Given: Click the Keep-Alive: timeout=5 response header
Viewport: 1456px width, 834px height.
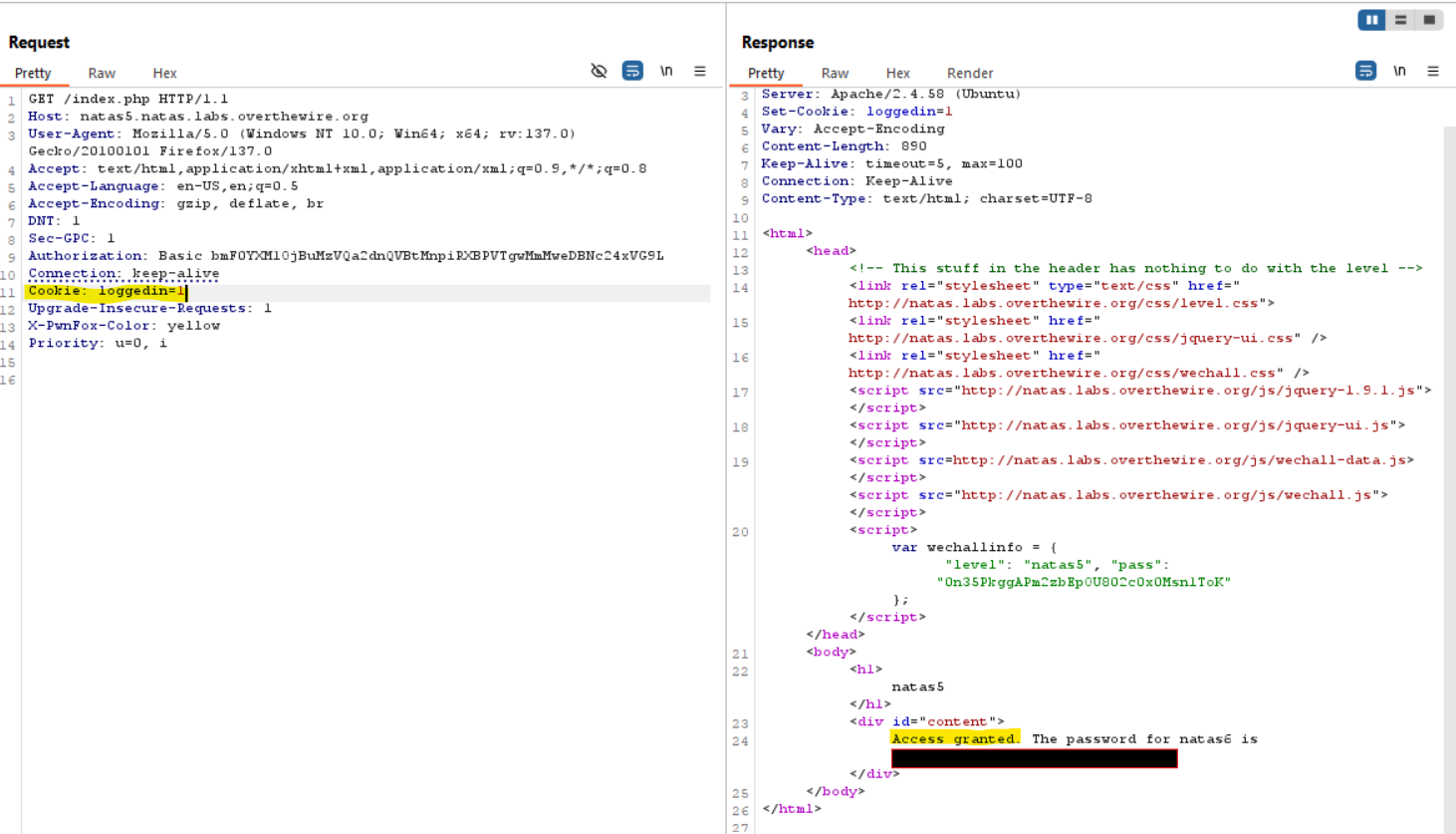Looking at the screenshot, I should click(891, 163).
